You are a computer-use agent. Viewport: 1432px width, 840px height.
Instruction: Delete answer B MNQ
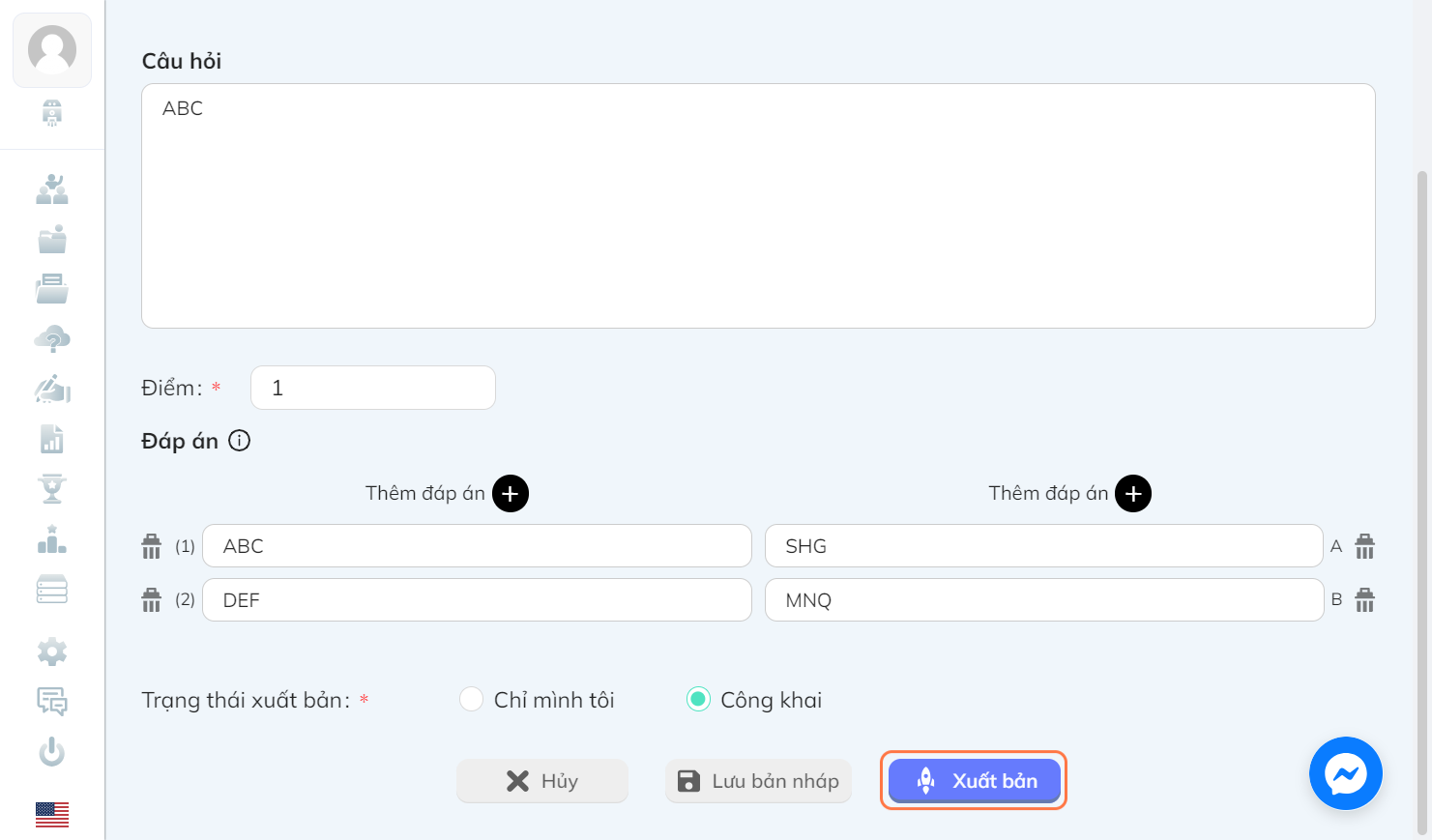pos(1364,600)
